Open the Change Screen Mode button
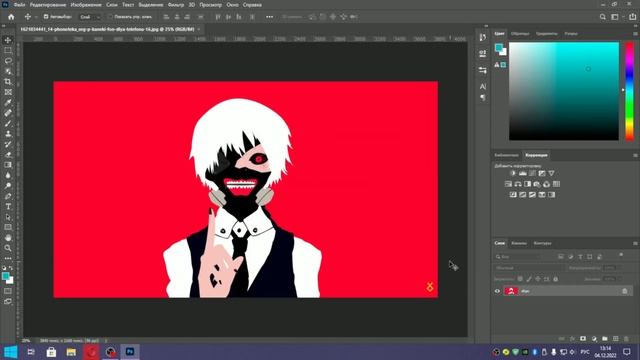Viewport: 640px width, 360px height. click(x=8, y=302)
